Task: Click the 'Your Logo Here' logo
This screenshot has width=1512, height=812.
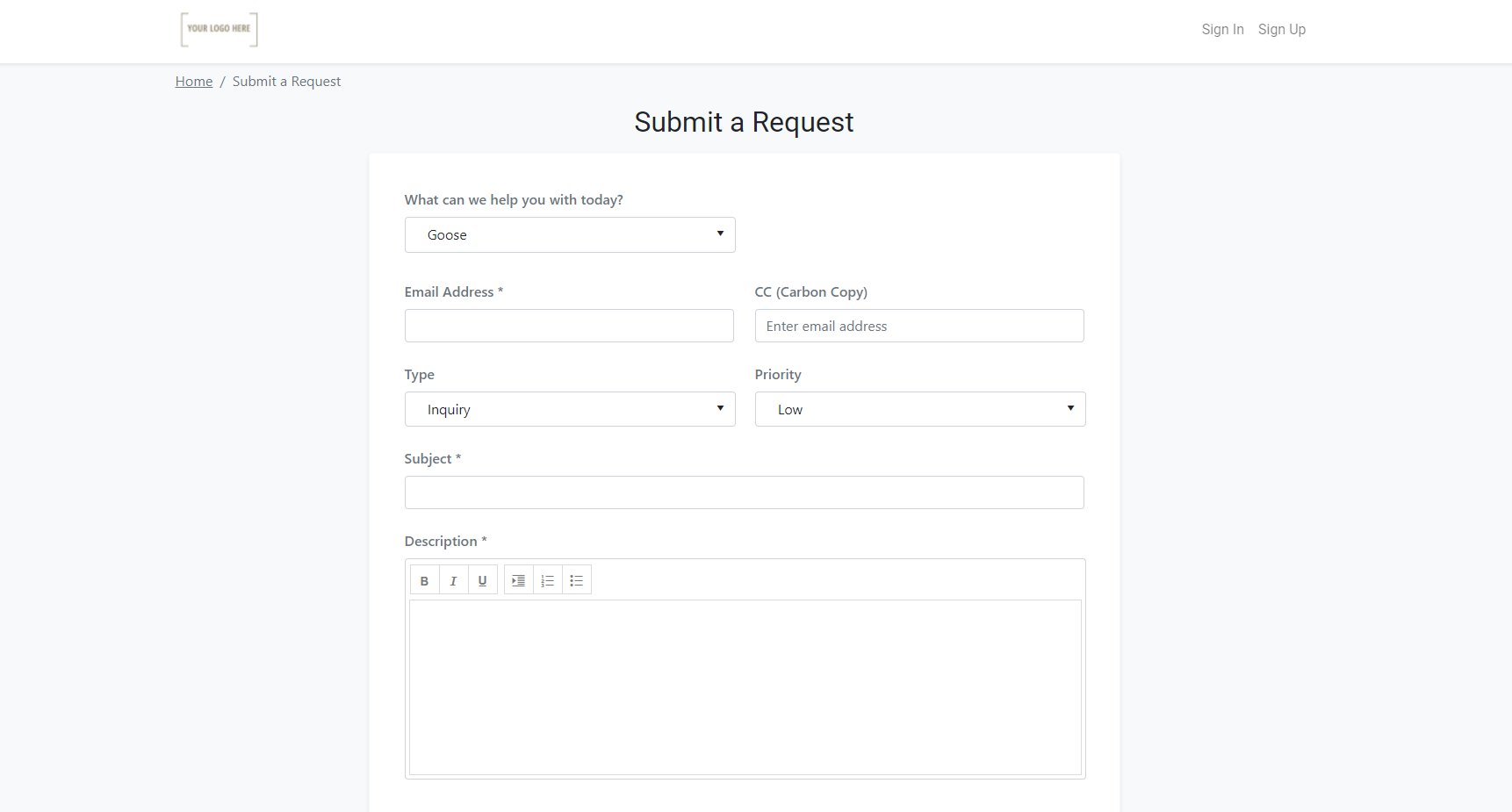Action: pos(220,30)
